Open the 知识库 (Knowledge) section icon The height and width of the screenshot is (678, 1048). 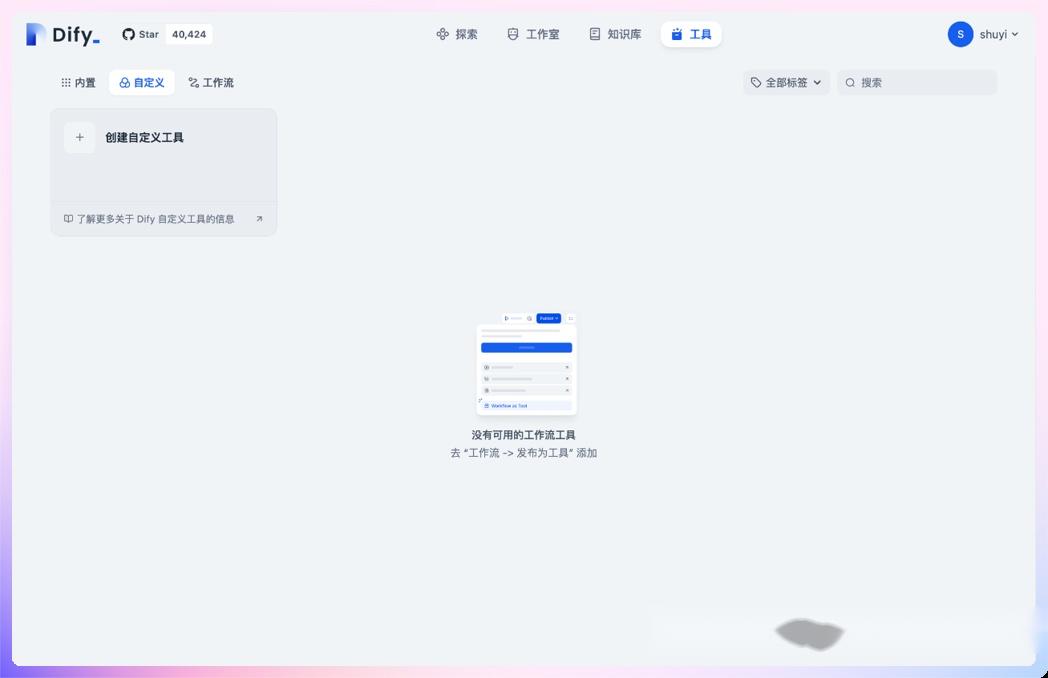(x=594, y=33)
